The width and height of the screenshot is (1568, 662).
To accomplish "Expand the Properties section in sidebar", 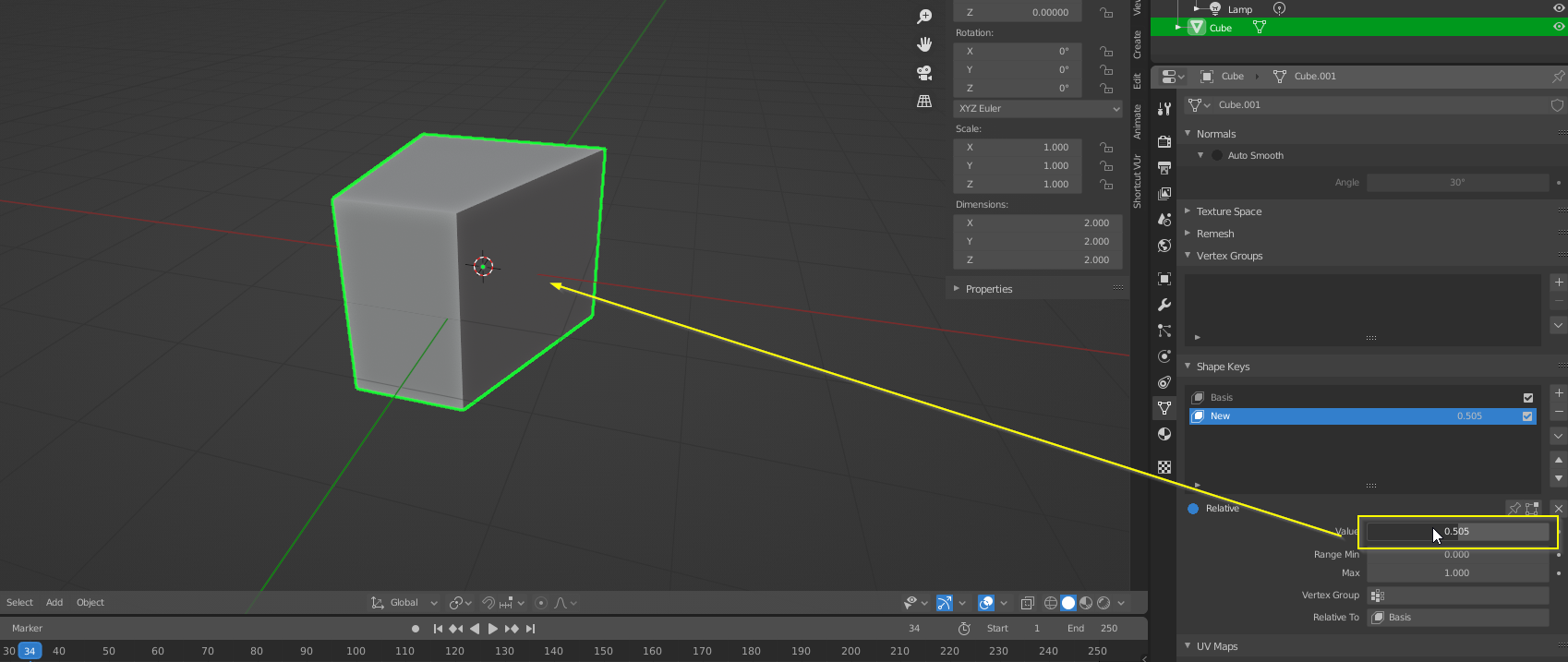I will 988,289.
